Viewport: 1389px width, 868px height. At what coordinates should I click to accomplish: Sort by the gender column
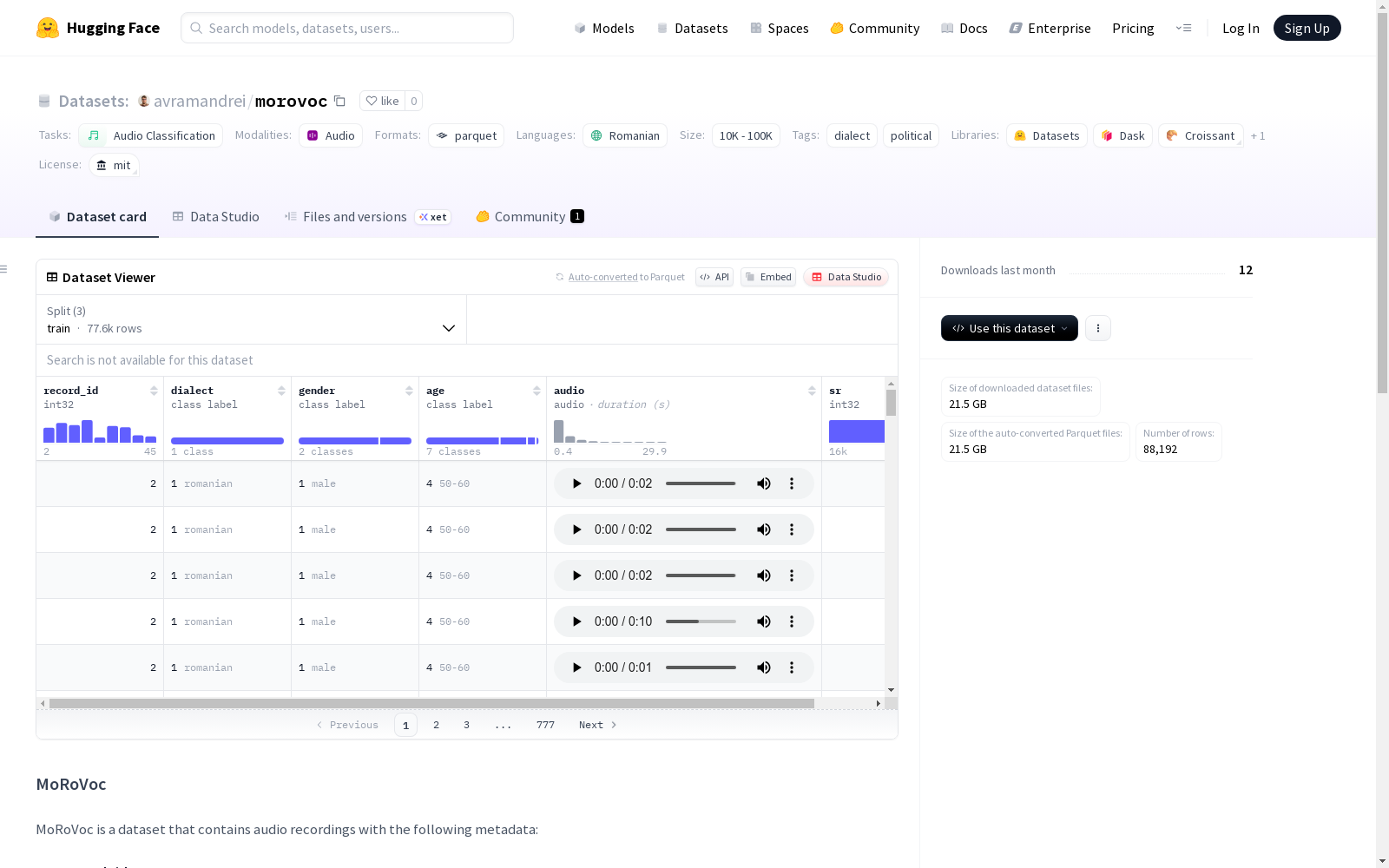click(x=409, y=391)
